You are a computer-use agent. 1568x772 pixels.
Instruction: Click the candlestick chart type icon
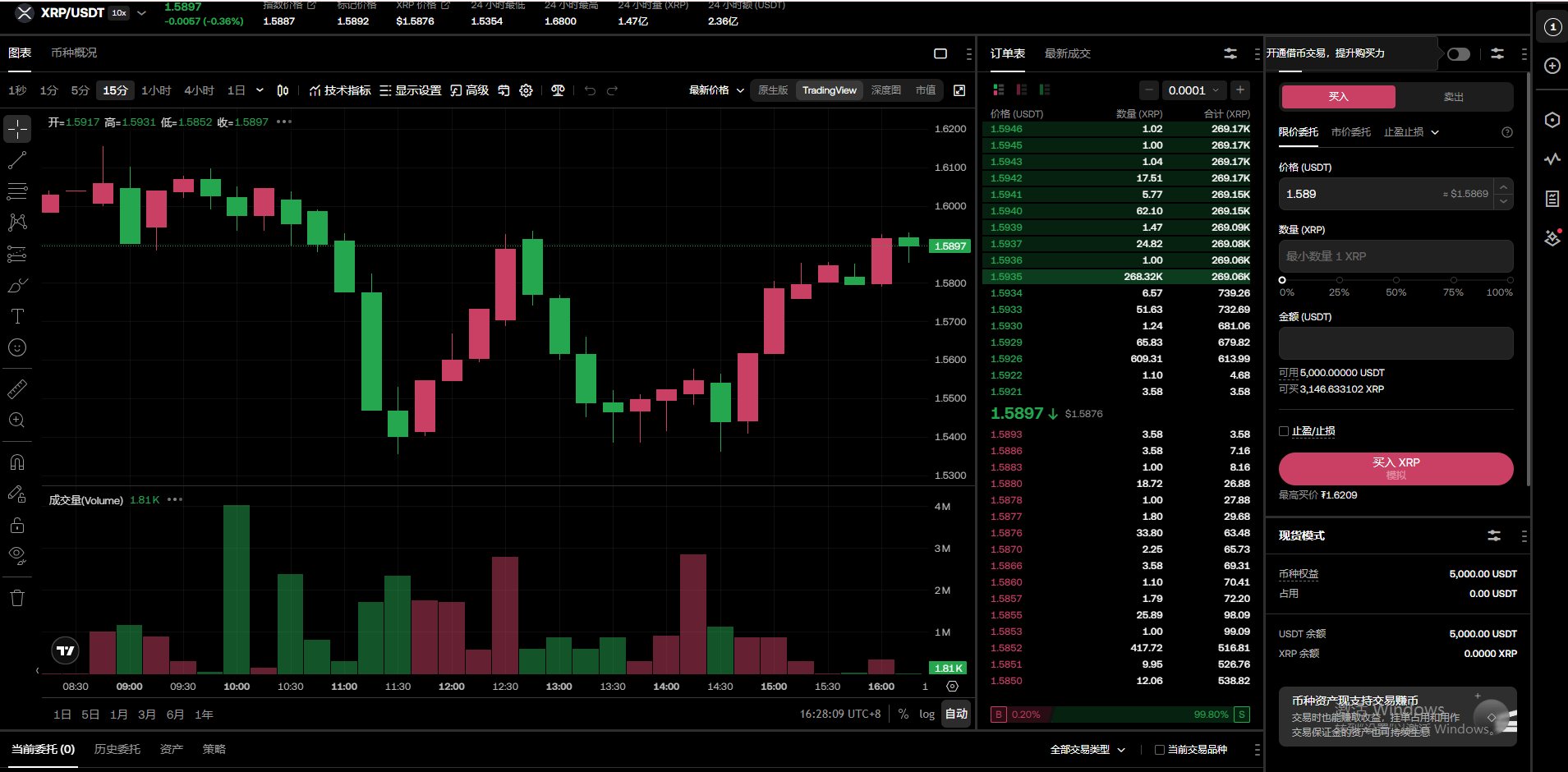283,90
